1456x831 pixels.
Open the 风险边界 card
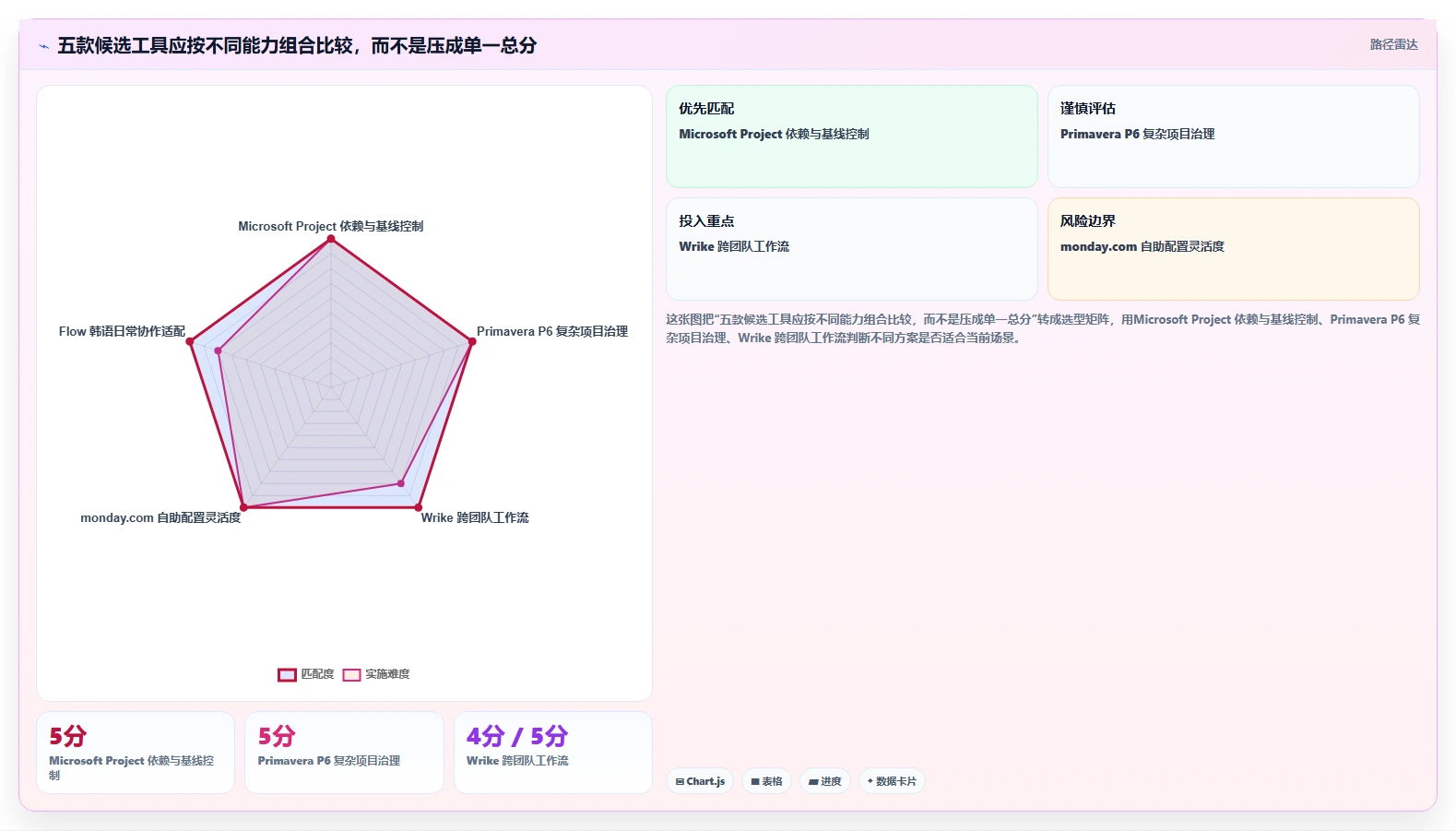pyautogui.click(x=1233, y=249)
